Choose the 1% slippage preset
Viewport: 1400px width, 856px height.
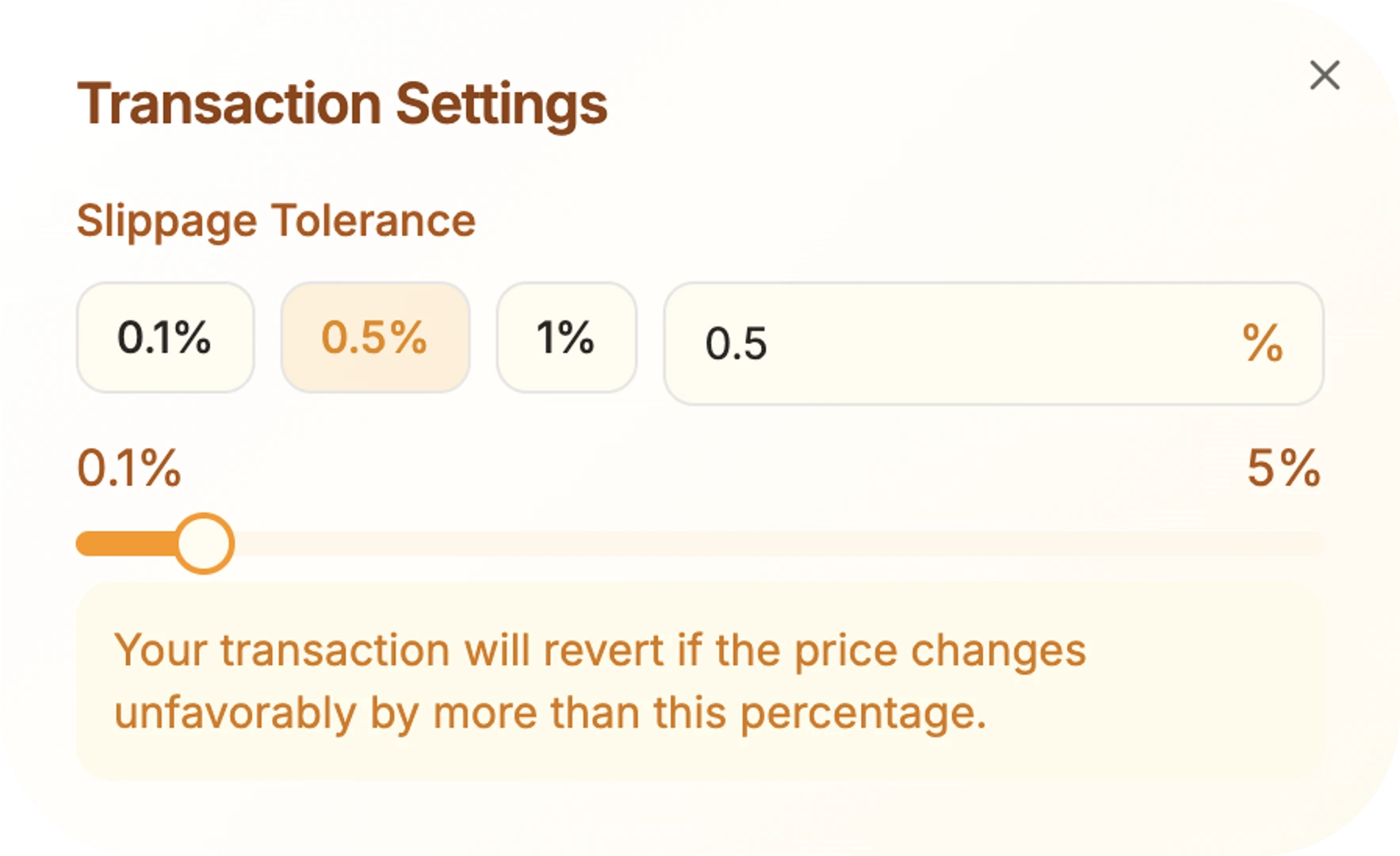tap(566, 338)
